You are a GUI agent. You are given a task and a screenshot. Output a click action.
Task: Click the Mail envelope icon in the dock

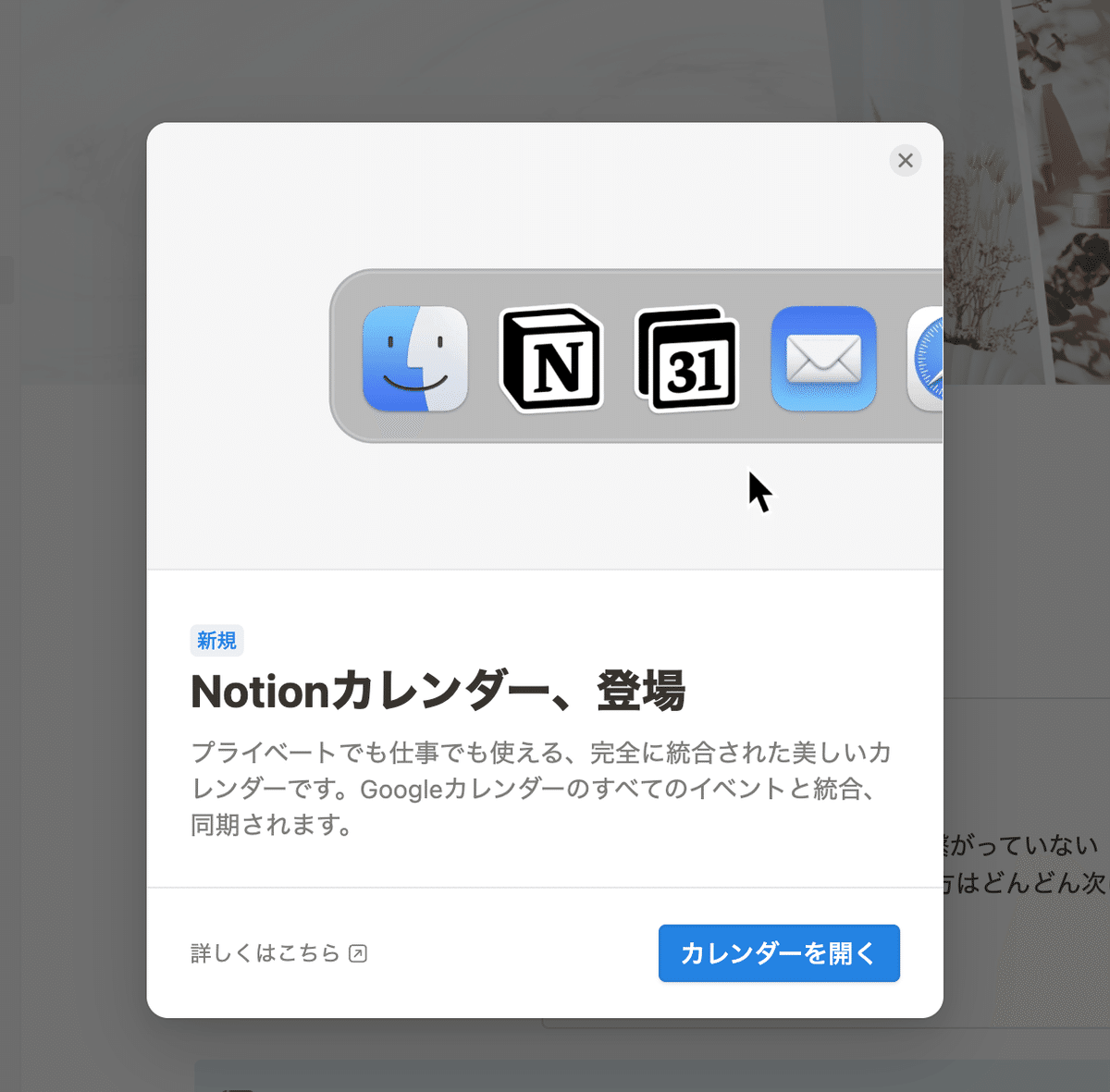(823, 359)
